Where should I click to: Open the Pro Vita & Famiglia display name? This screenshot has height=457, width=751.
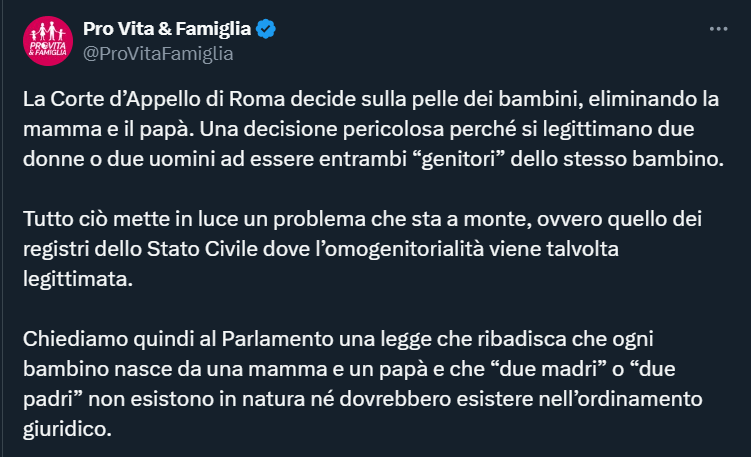166,30
